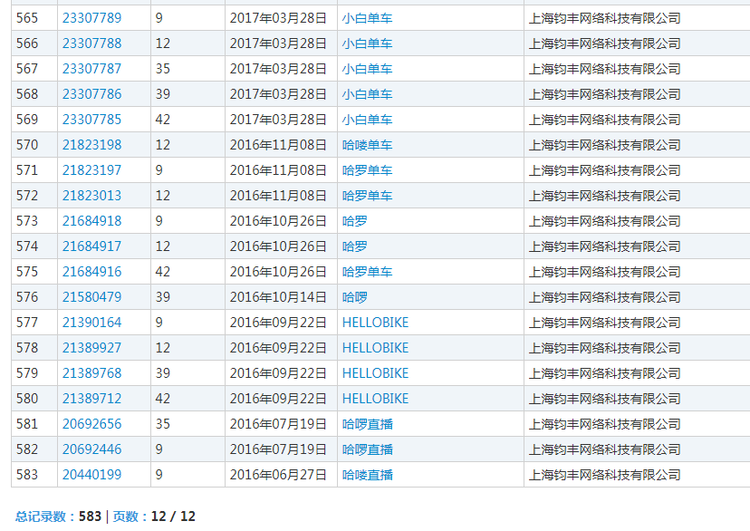Open the 哈喽单车 trademark link
The height and width of the screenshot is (531, 750).
coord(367,145)
